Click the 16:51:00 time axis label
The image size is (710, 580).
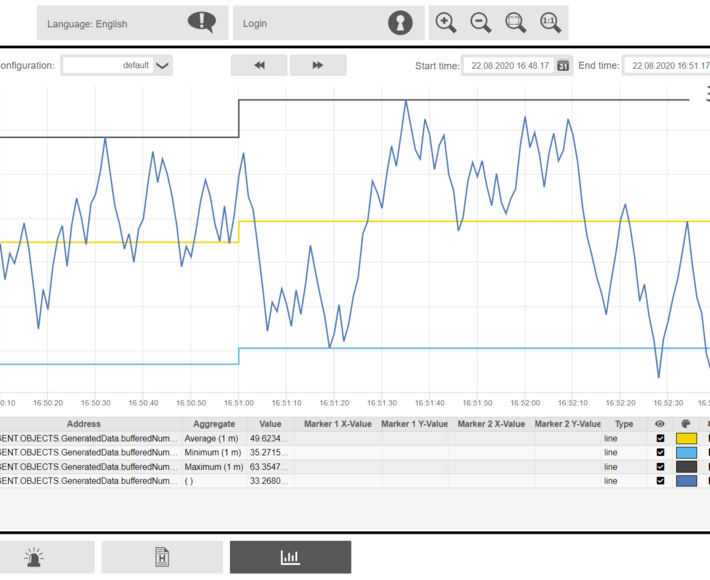point(239,403)
